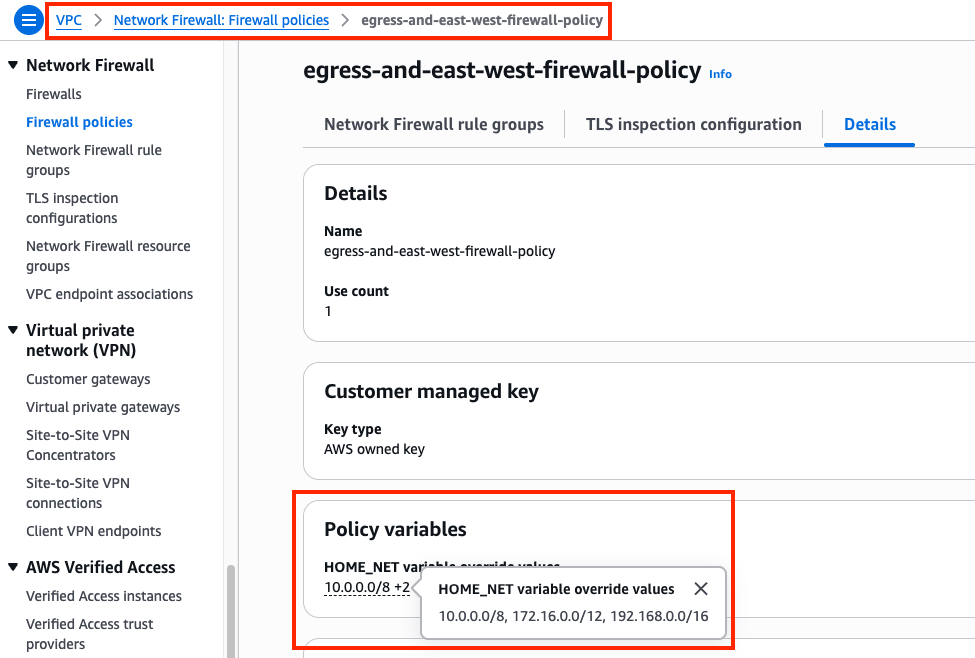Go to Network Firewall: Firewall policies breadcrumb
The height and width of the screenshot is (658, 975).
point(221,21)
